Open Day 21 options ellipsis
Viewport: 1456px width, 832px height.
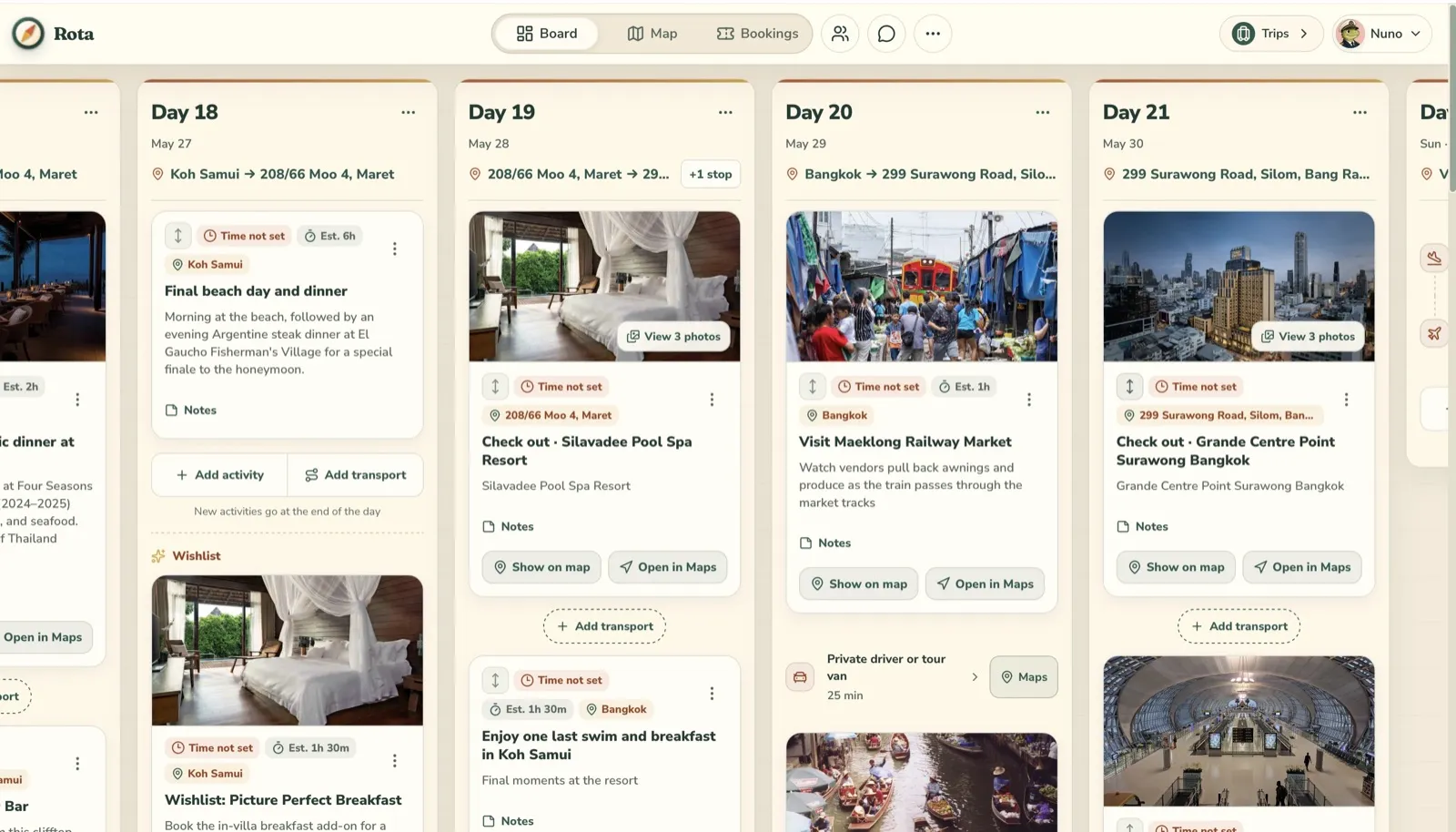click(1360, 112)
